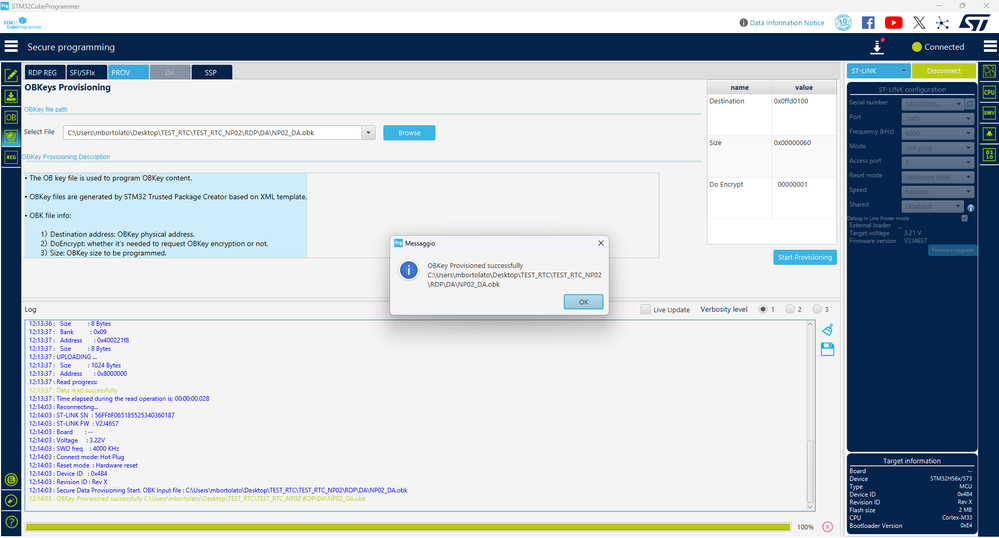Open the Port SWD dropdown

pos(938,118)
